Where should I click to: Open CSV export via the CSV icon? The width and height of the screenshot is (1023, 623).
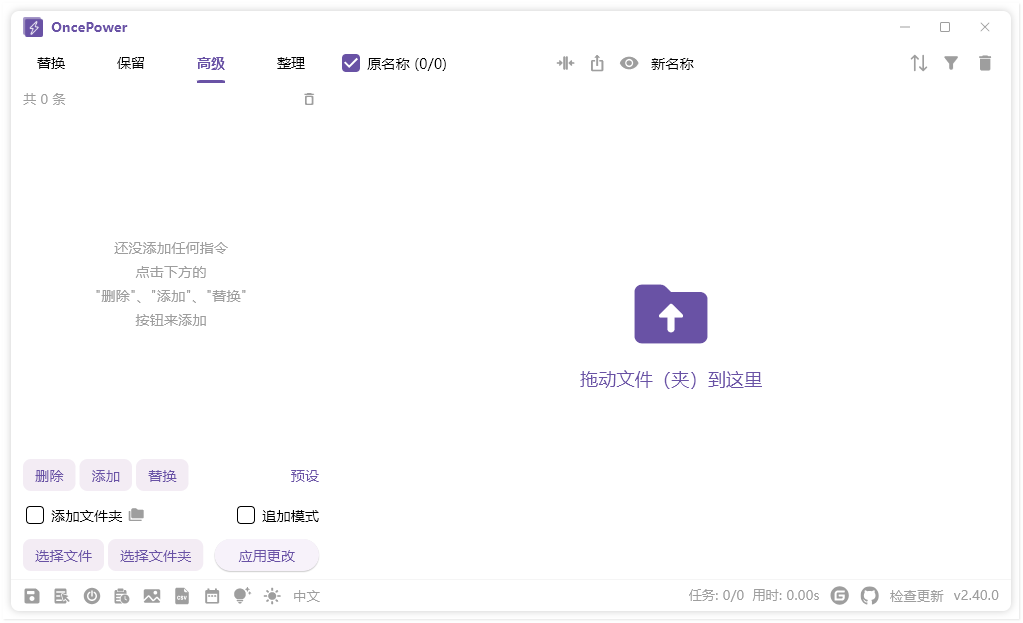[x=181, y=595]
